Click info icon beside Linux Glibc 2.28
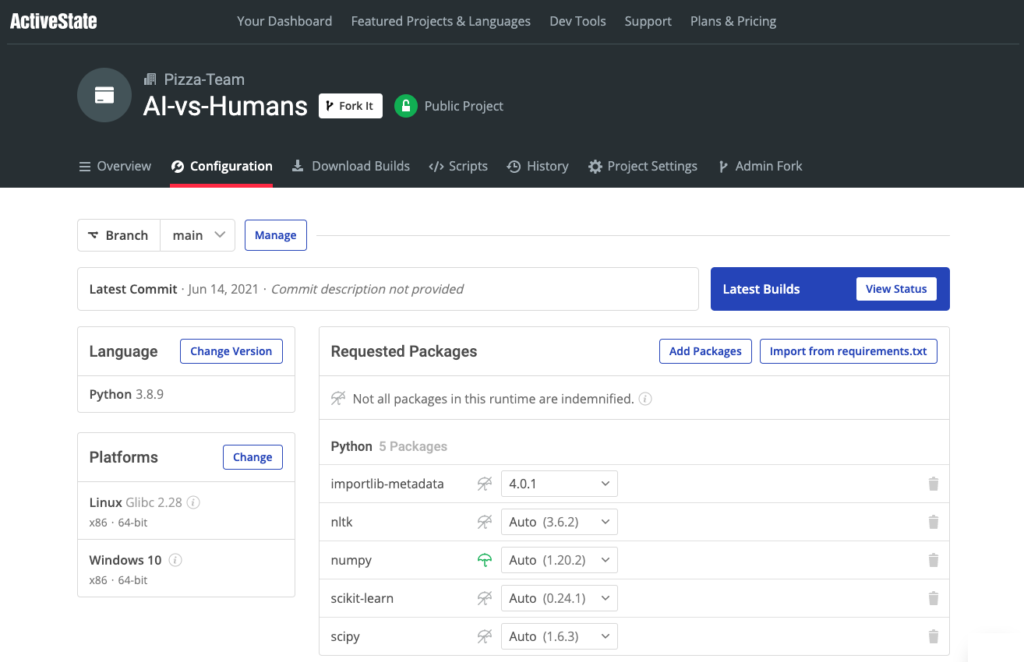Image resolution: width=1024 pixels, height=662 pixels. pos(193,502)
